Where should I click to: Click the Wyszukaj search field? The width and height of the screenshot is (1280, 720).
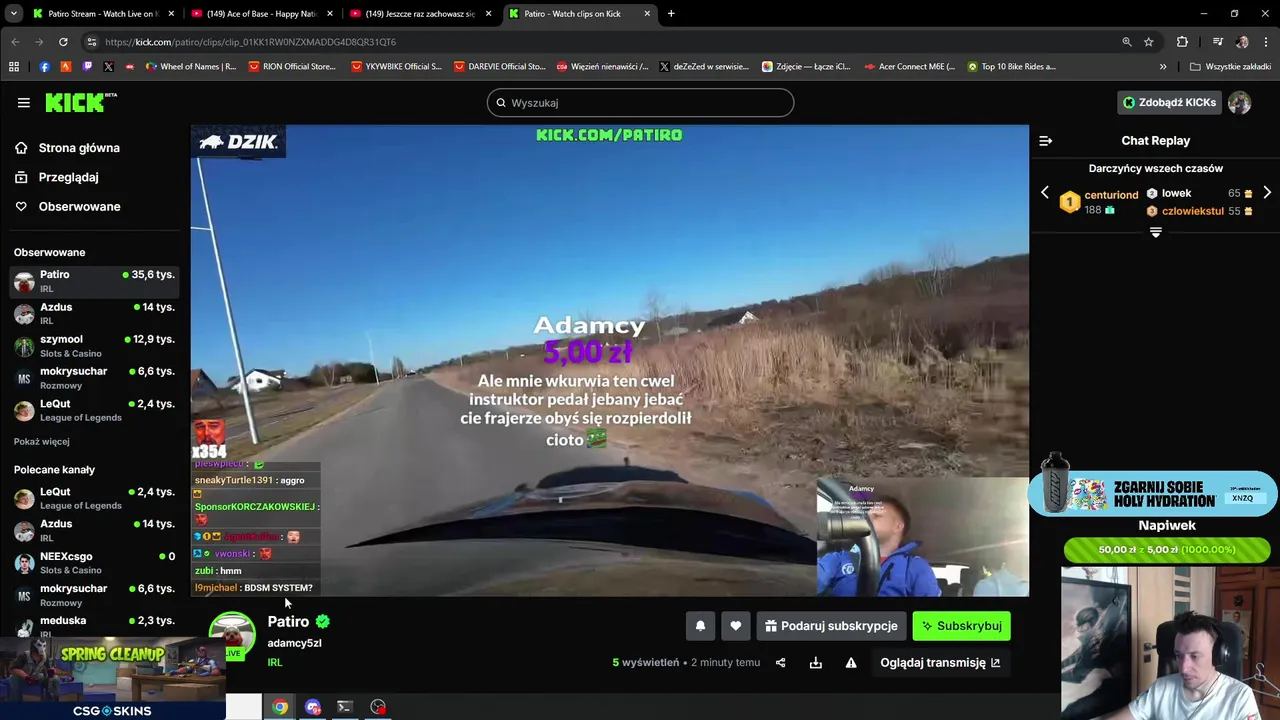640,103
